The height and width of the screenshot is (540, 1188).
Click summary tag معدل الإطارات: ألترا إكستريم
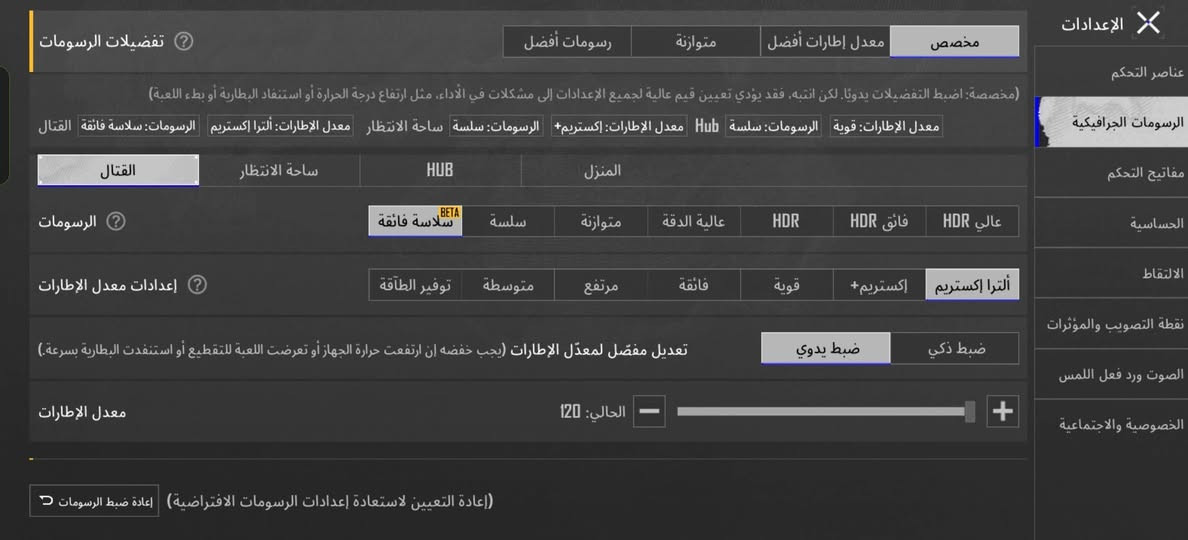[x=280, y=126]
